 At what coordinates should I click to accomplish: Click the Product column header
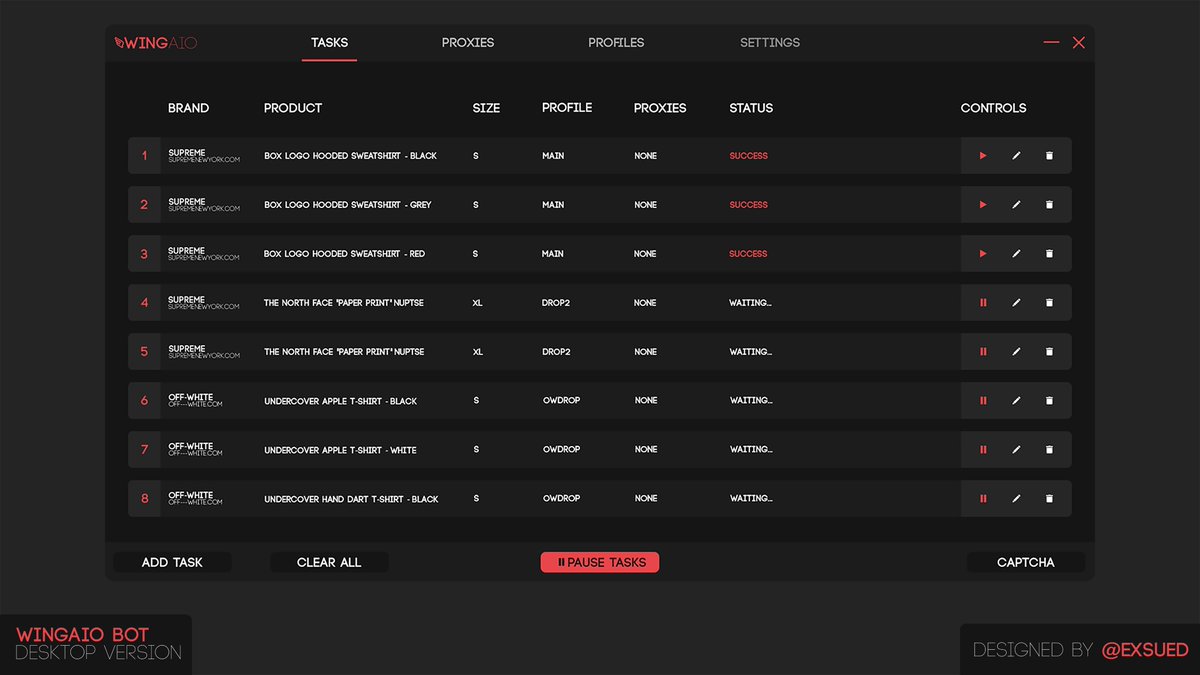(293, 108)
